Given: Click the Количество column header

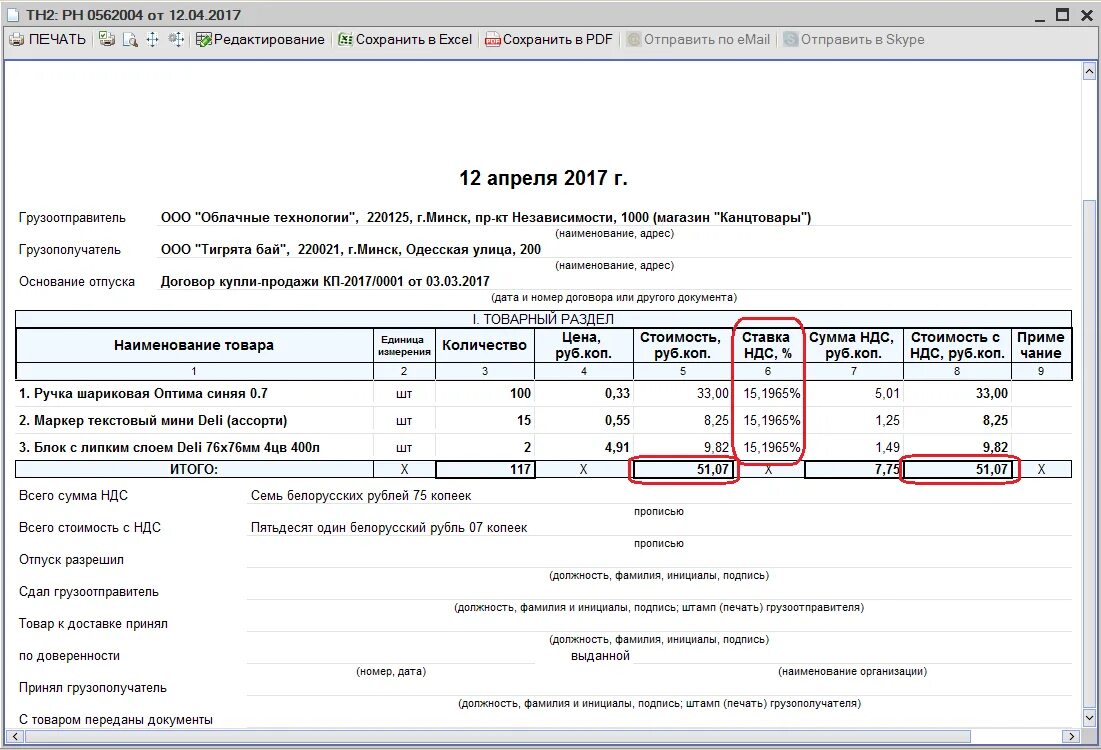Looking at the screenshot, I should [484, 345].
